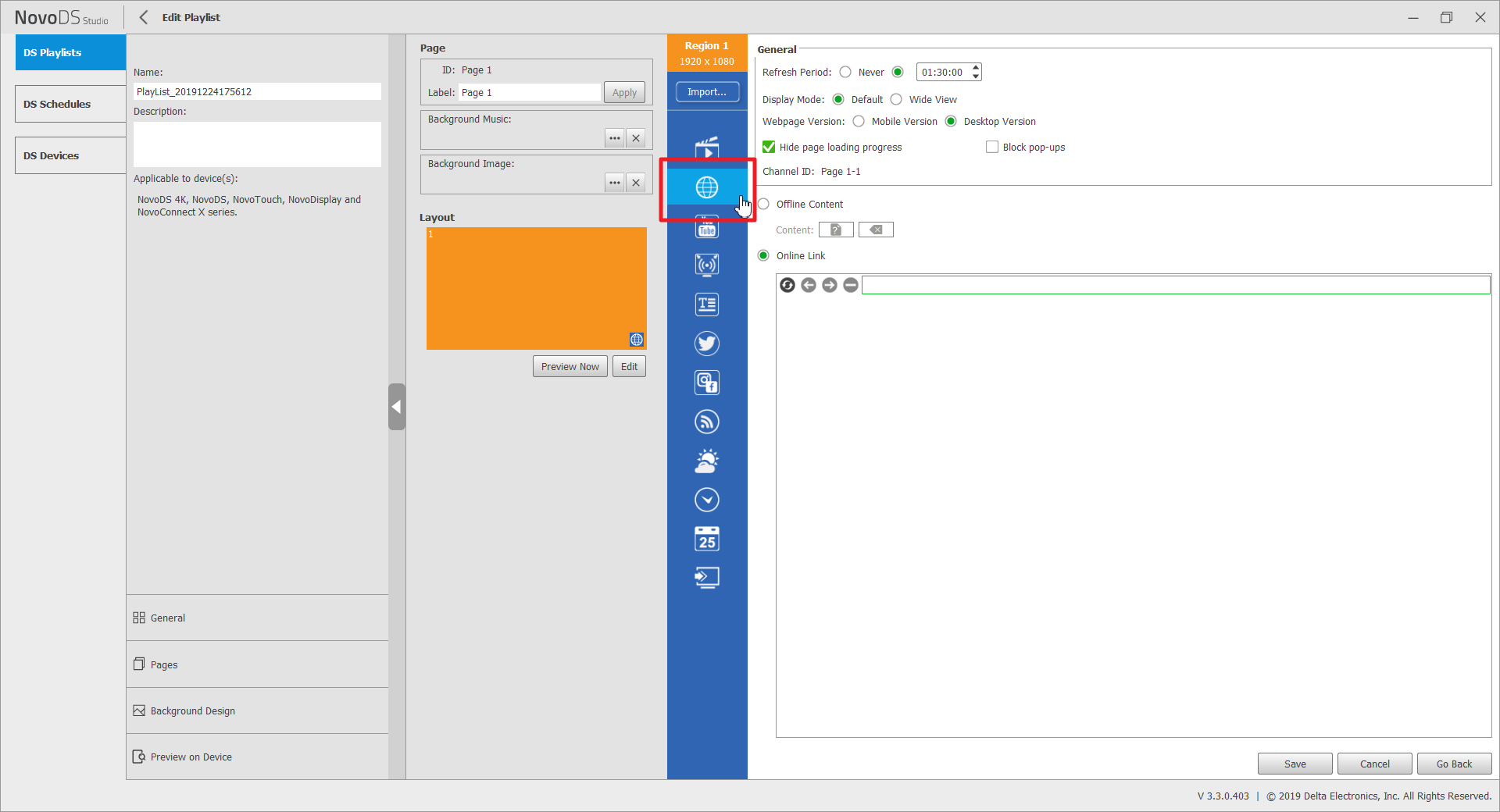Select the Twitter content type
Viewport: 1500px width, 812px height.
pyautogui.click(x=707, y=343)
